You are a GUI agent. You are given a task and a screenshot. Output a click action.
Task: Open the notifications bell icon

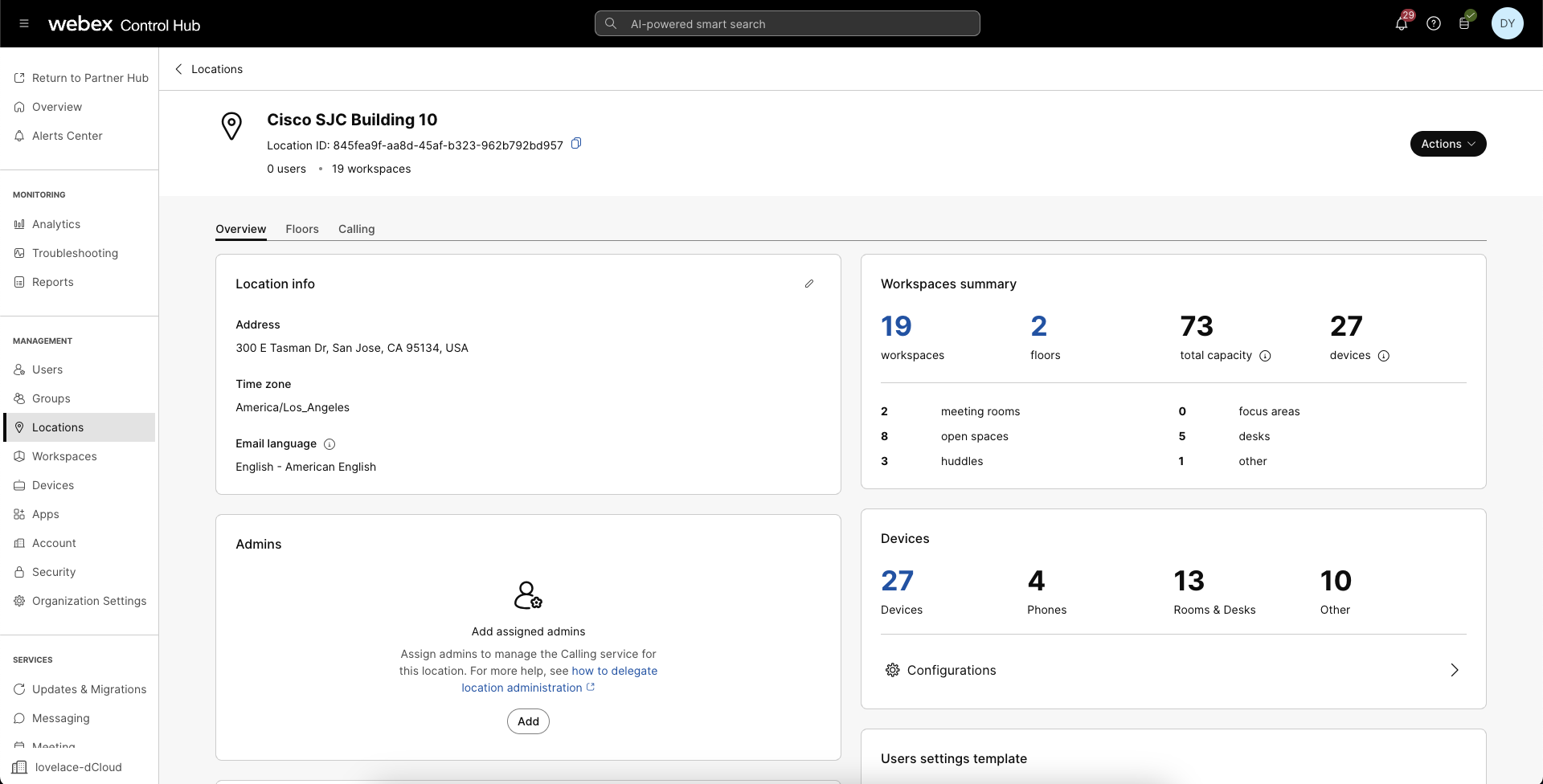1402,23
